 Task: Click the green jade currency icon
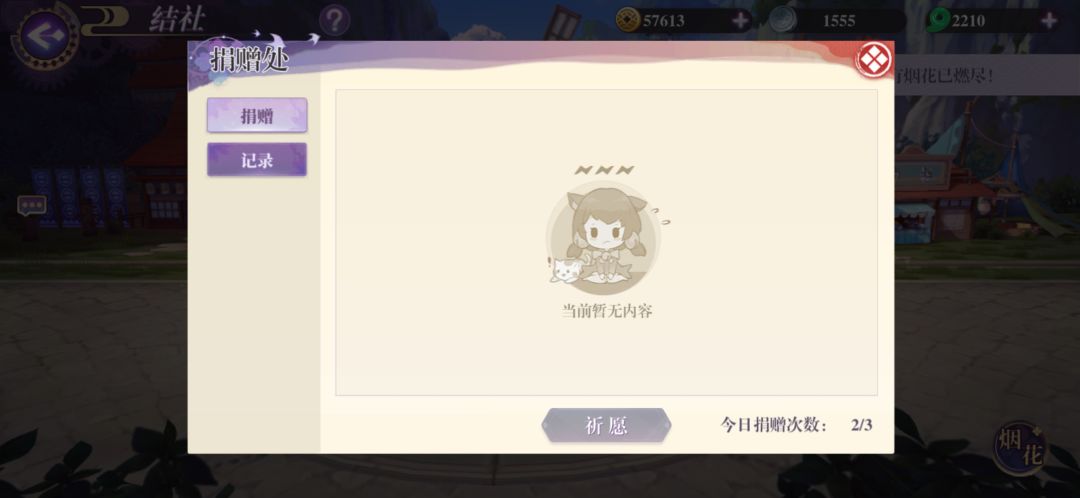tap(937, 20)
